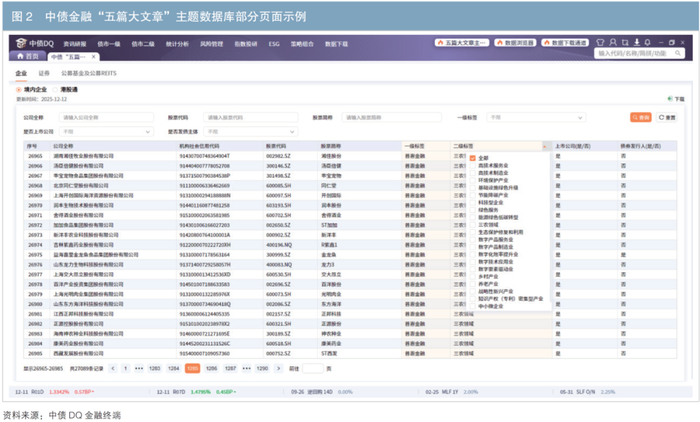Switch to the 证券 tab
Image resolution: width=700 pixels, height=422 pixels.
(44, 74)
